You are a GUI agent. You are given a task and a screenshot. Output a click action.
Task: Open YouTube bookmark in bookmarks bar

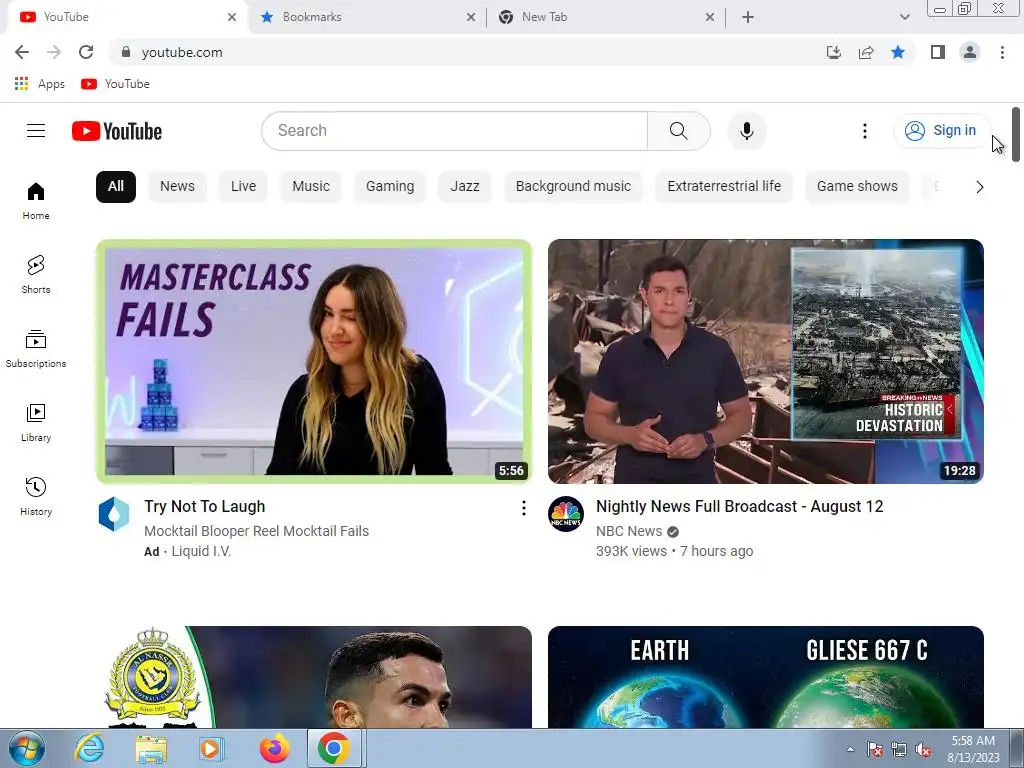116,84
